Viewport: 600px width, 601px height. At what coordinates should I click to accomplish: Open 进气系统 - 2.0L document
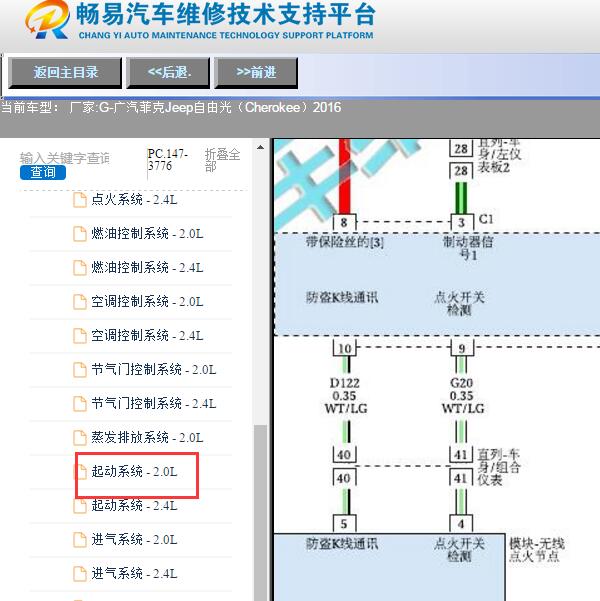[x=134, y=540]
